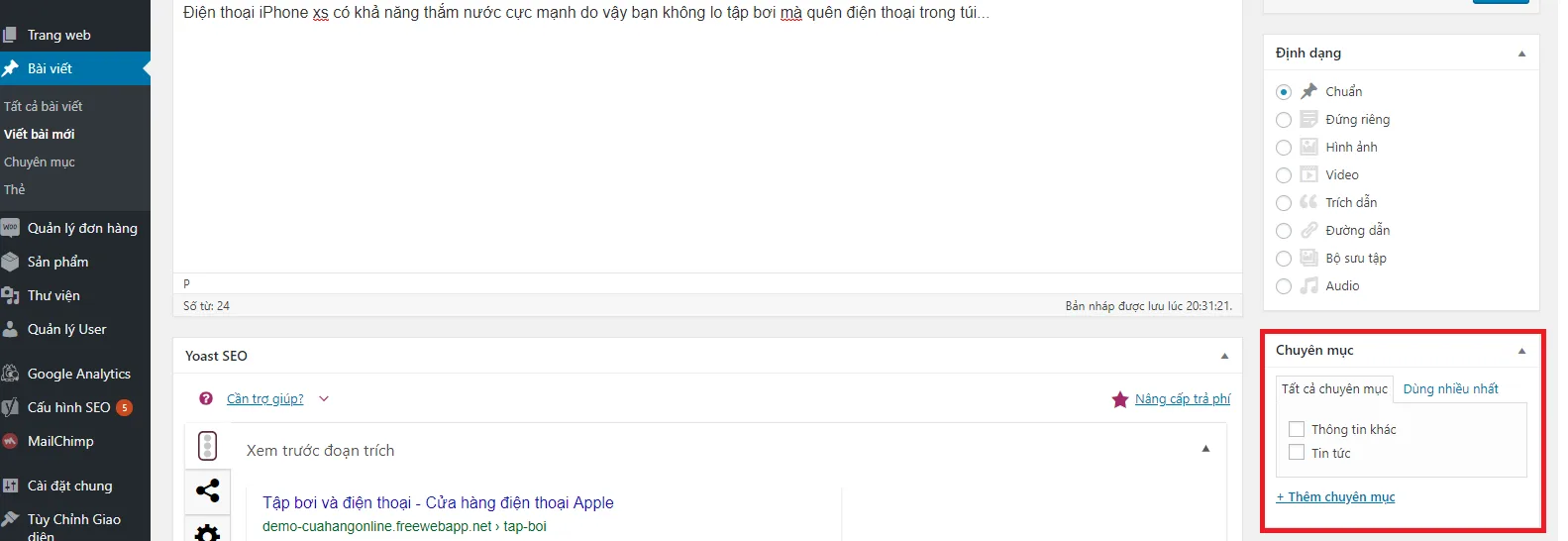Select Chuẩn post format radio
Viewport: 1568px width, 541px height.
click(x=1284, y=92)
